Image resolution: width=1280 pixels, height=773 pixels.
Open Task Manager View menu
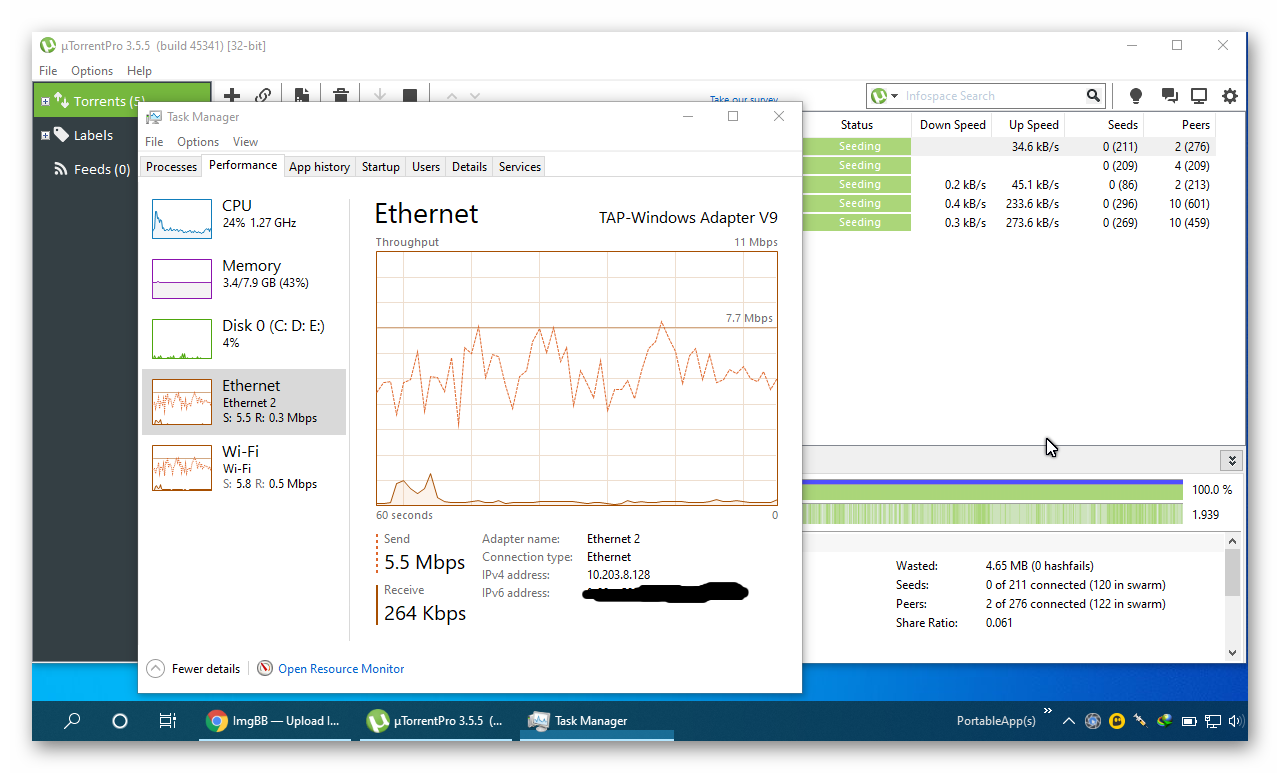(245, 142)
